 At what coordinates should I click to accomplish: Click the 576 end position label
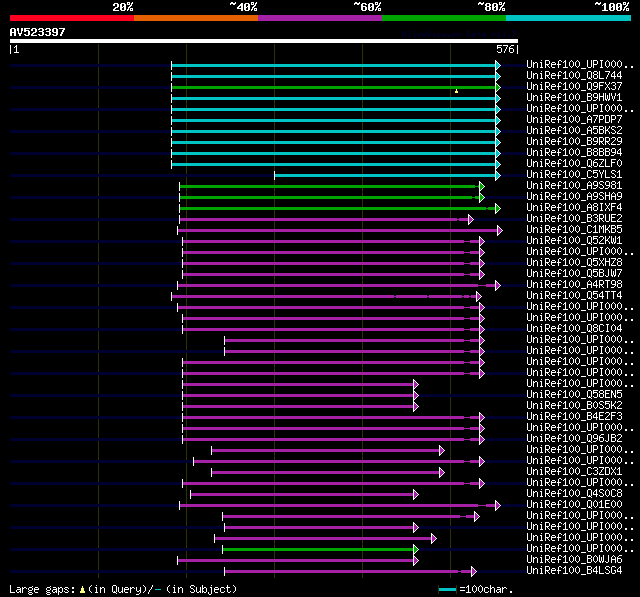tap(505, 49)
